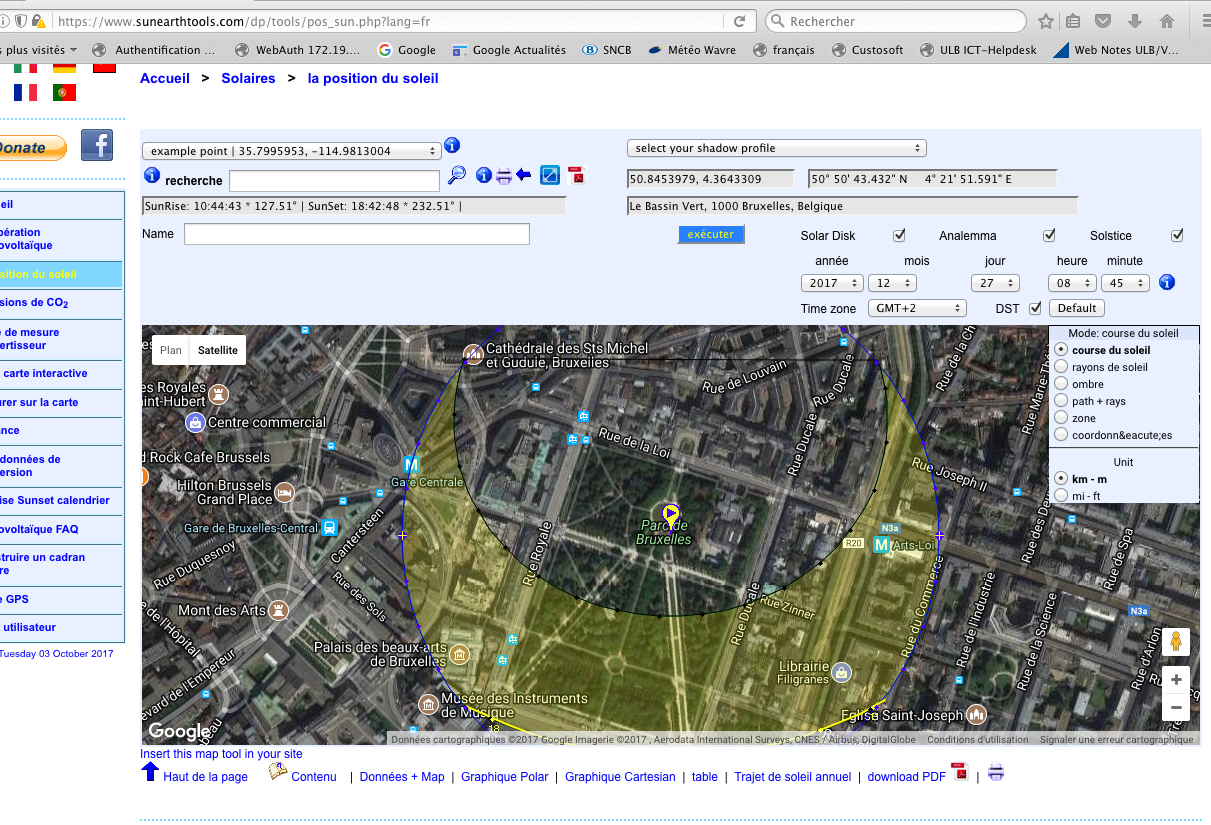Click the printer icon in the toolbar row
Screen dimensions: 1211x825
pyautogui.click(x=504, y=176)
